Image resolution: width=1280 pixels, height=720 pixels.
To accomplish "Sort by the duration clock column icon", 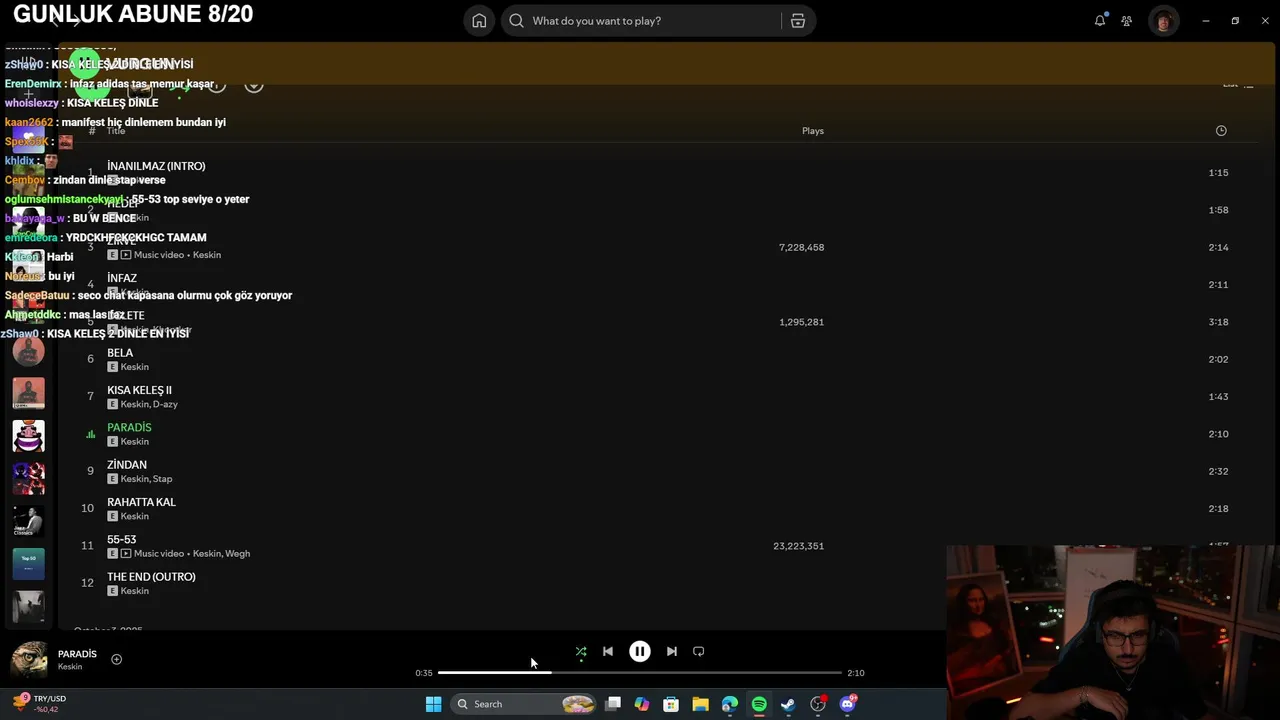I will coord(1221,131).
